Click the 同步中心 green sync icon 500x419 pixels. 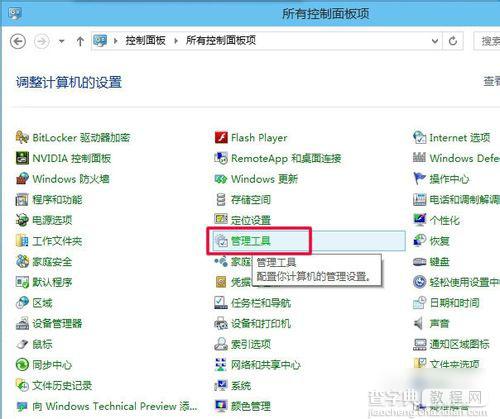click(x=22, y=365)
